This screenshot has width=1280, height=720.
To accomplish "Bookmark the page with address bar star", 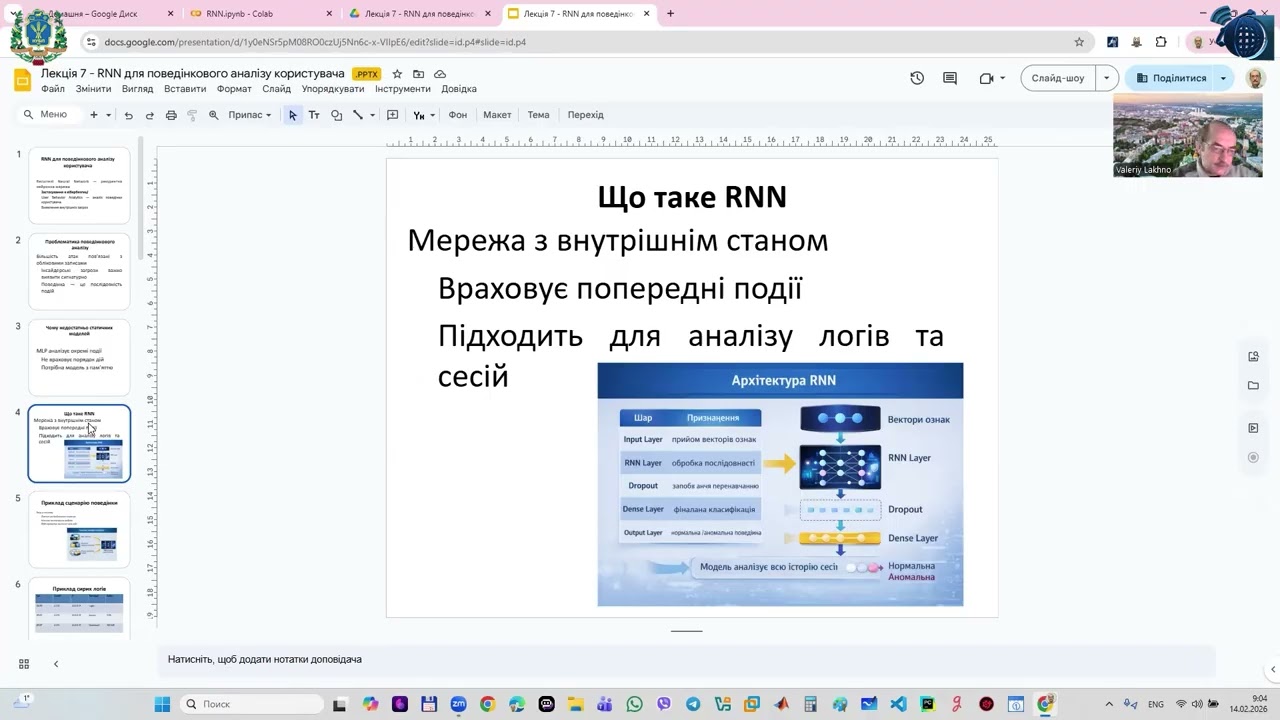I will click(x=1079, y=42).
